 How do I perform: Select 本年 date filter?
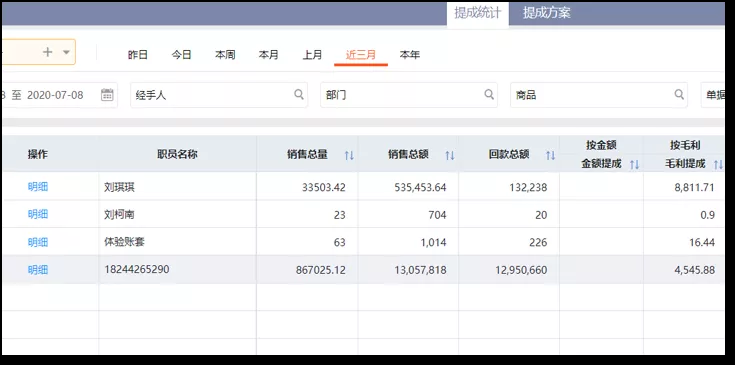click(x=410, y=55)
